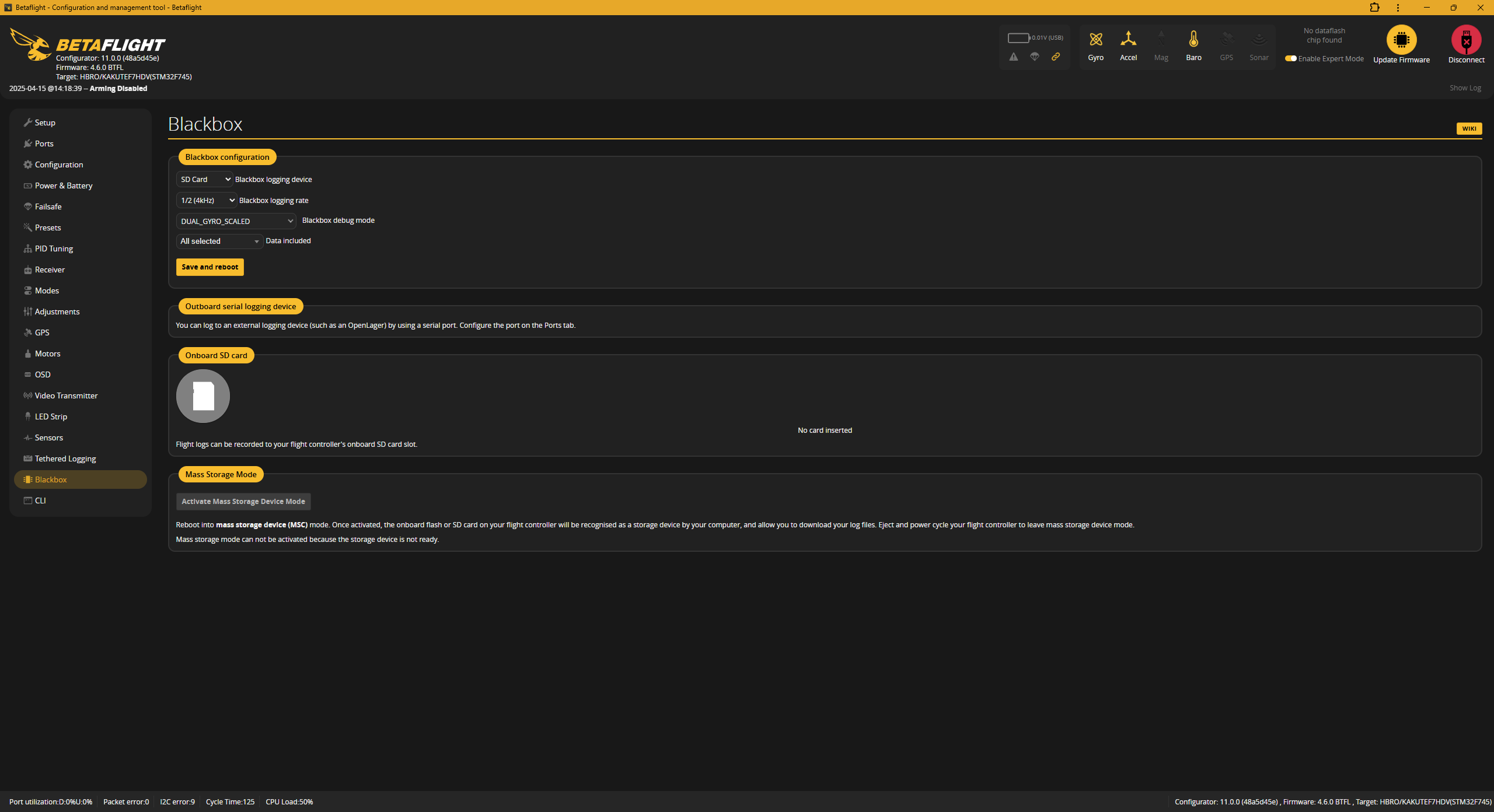Click Save and reboot button

click(210, 267)
